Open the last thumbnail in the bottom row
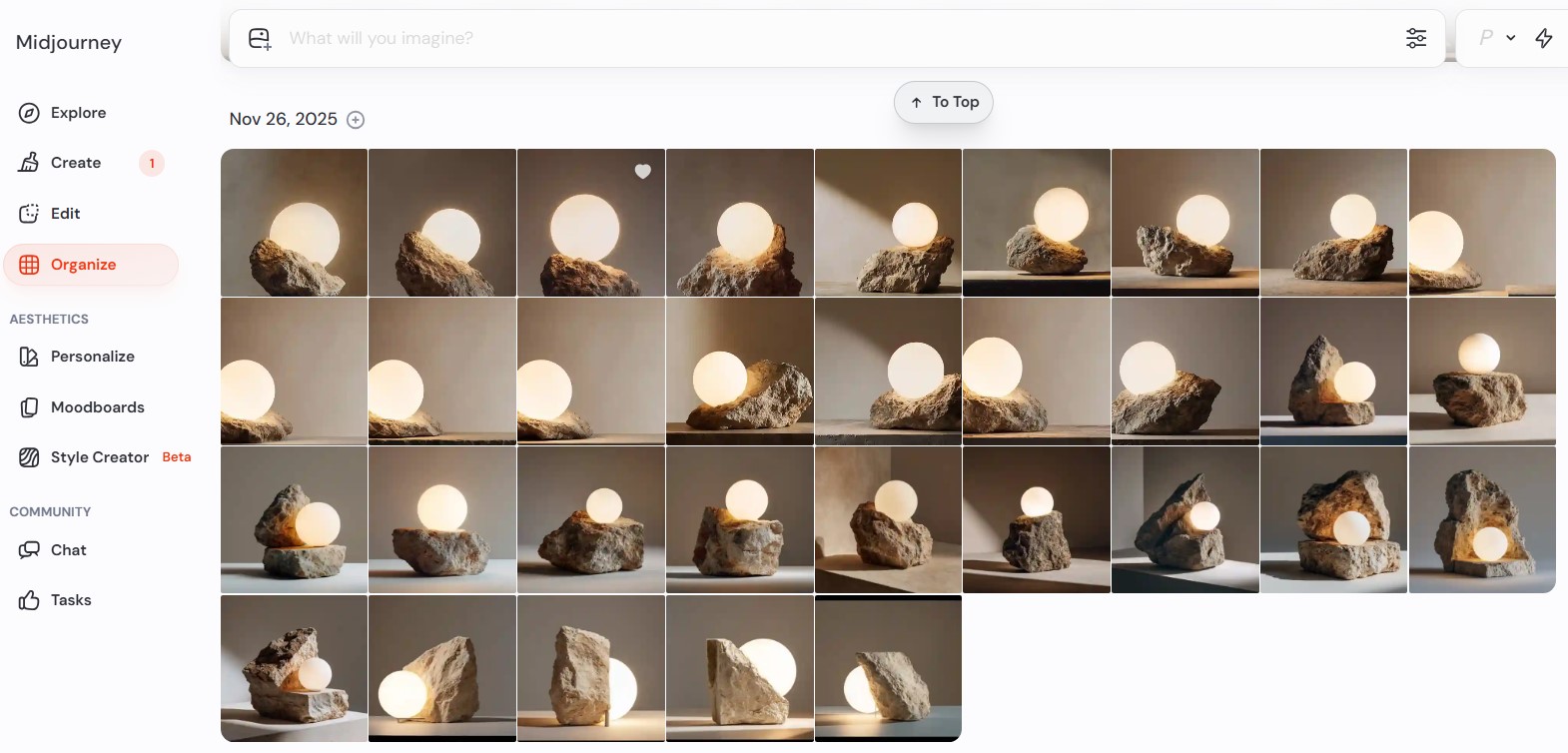Screen dimensions: 1568x753 [888, 668]
